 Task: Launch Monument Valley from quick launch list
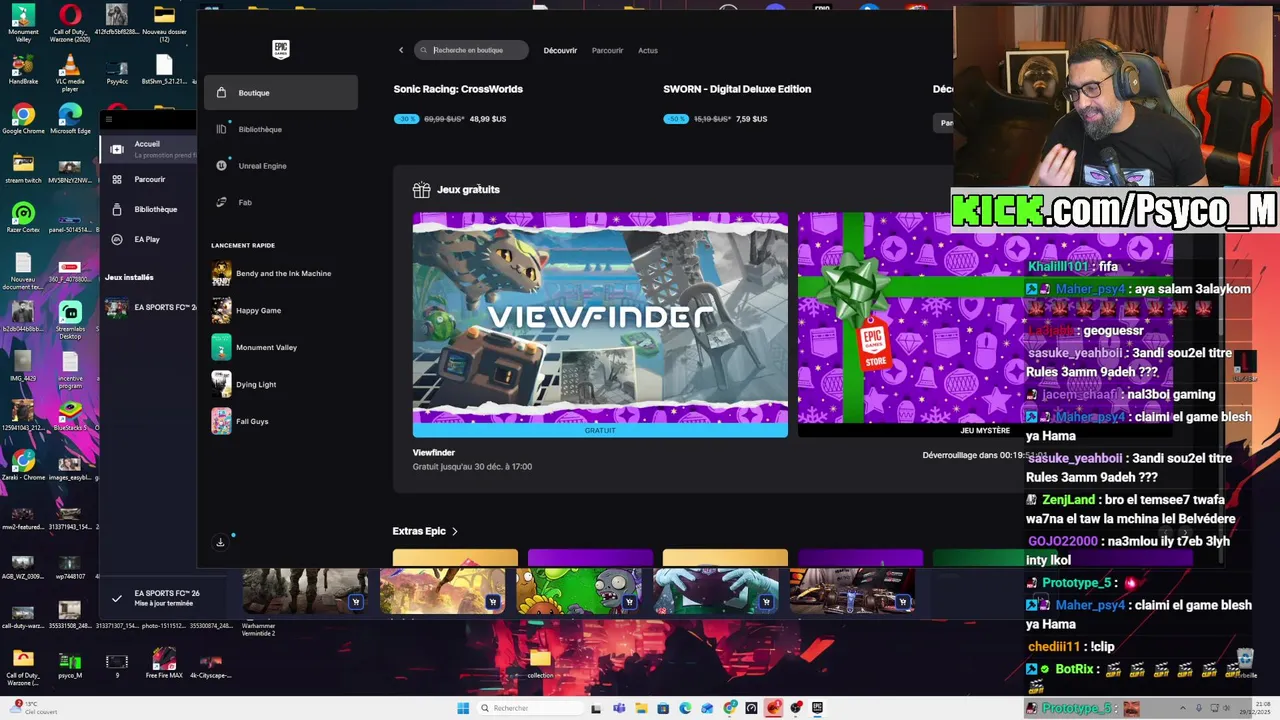pyautogui.click(x=255, y=347)
